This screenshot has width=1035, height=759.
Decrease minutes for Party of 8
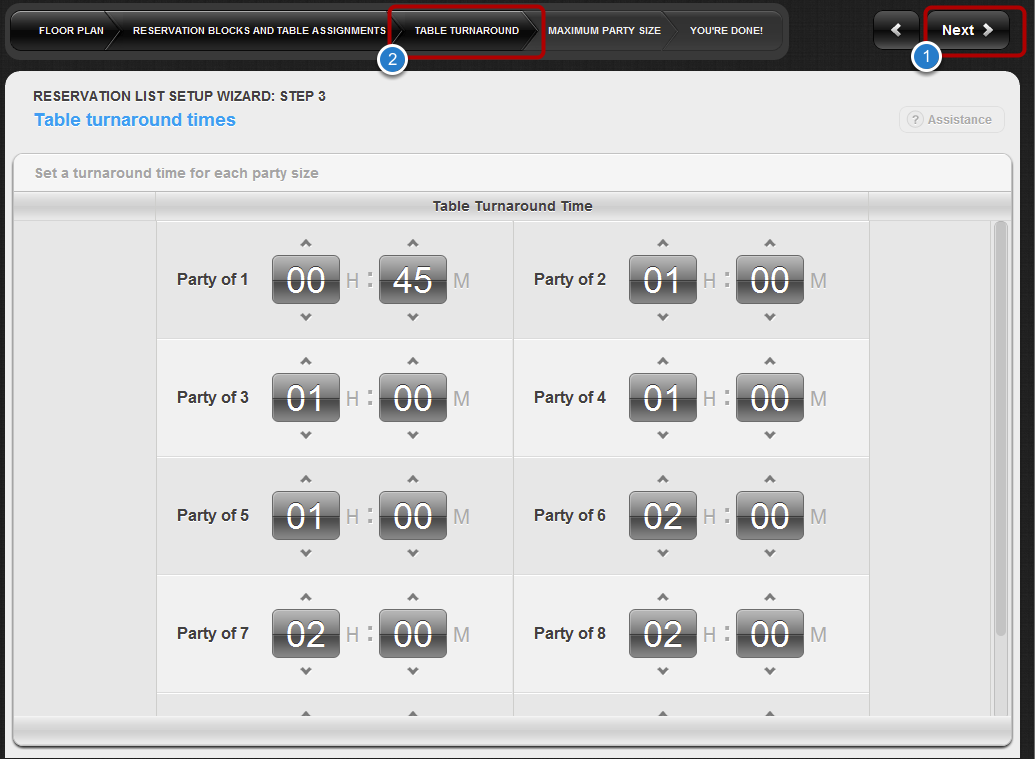(x=770, y=671)
